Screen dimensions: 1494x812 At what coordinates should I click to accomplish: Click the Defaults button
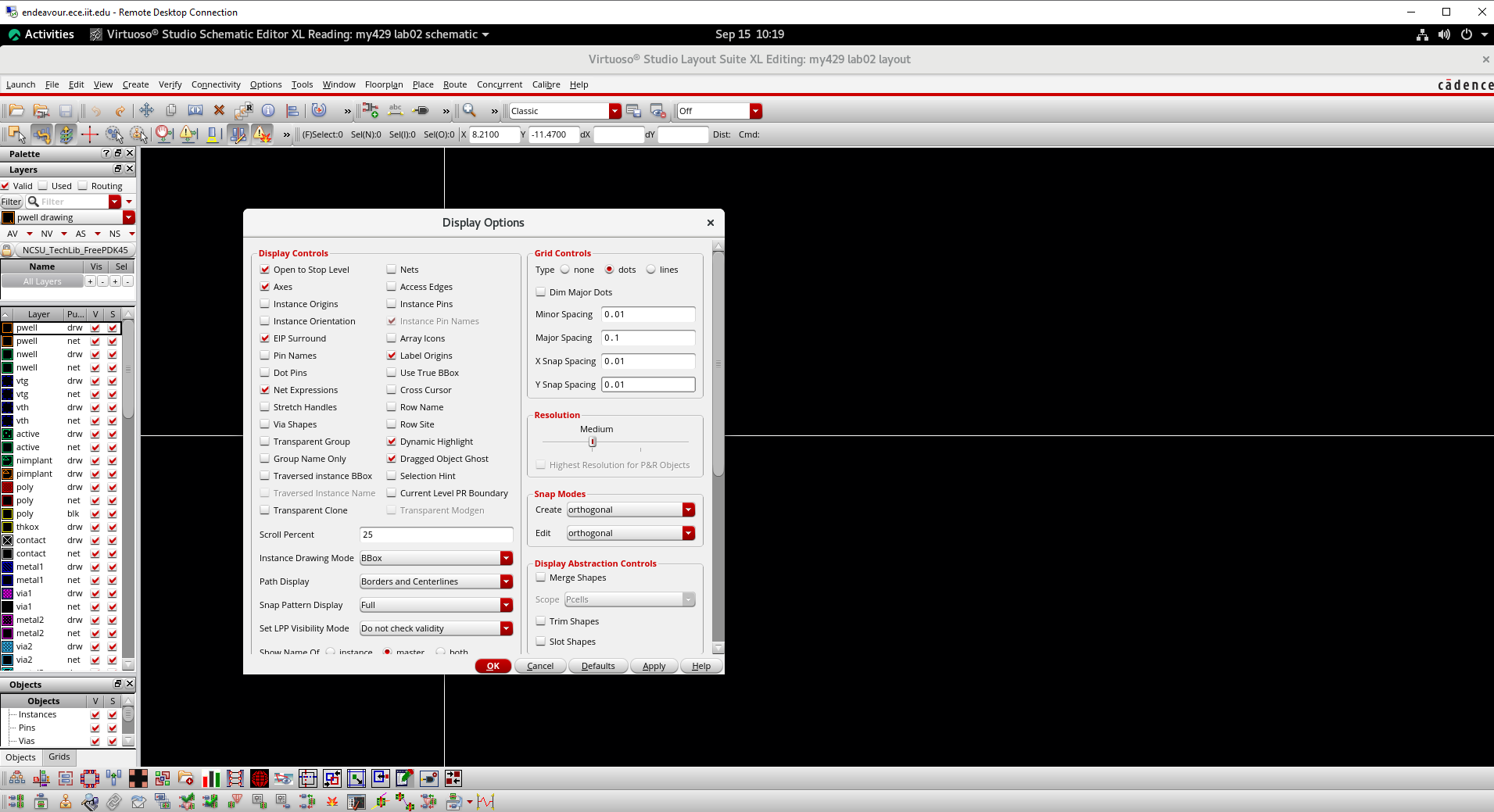(598, 666)
